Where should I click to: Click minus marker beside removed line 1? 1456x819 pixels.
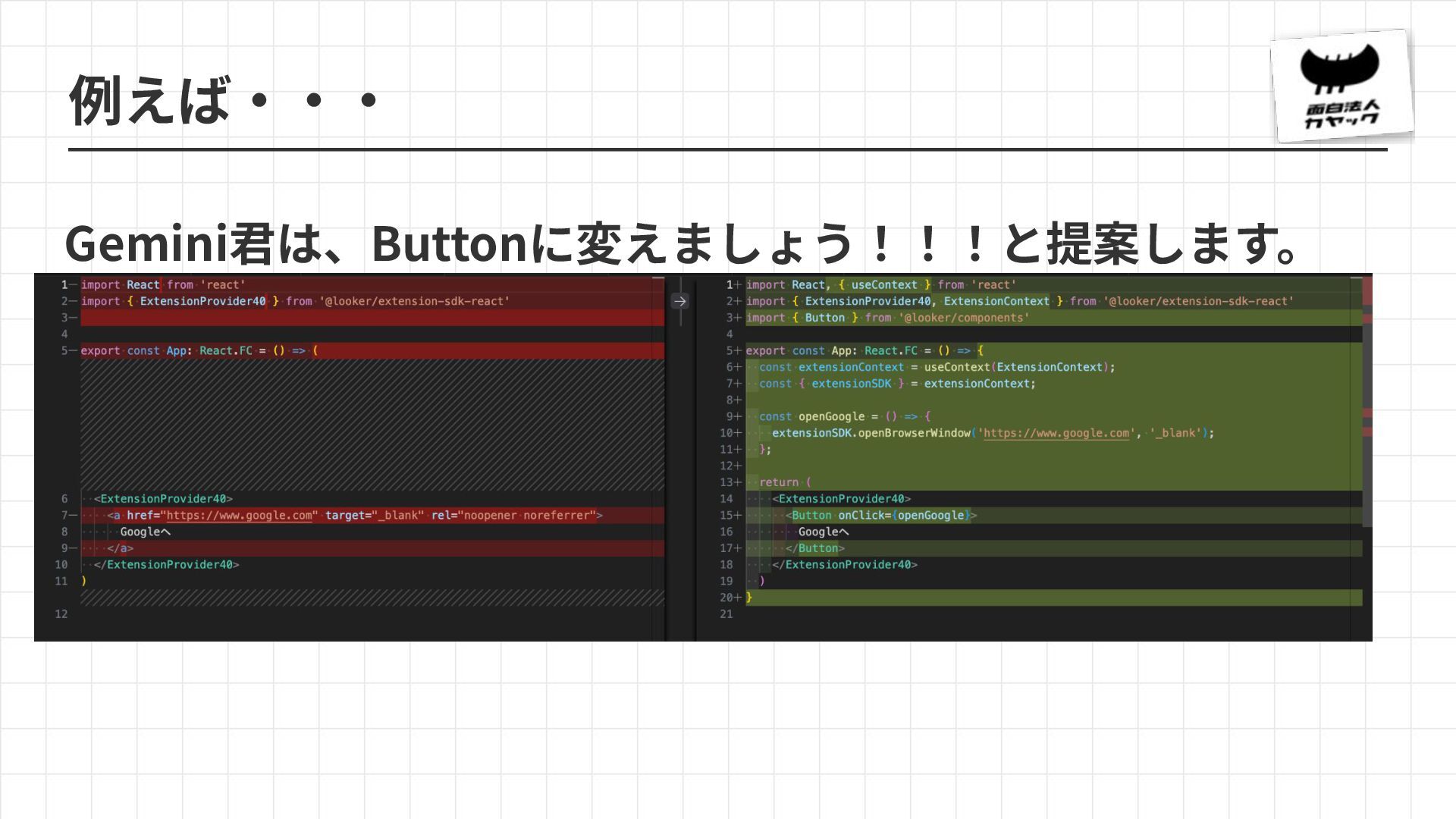click(74, 285)
